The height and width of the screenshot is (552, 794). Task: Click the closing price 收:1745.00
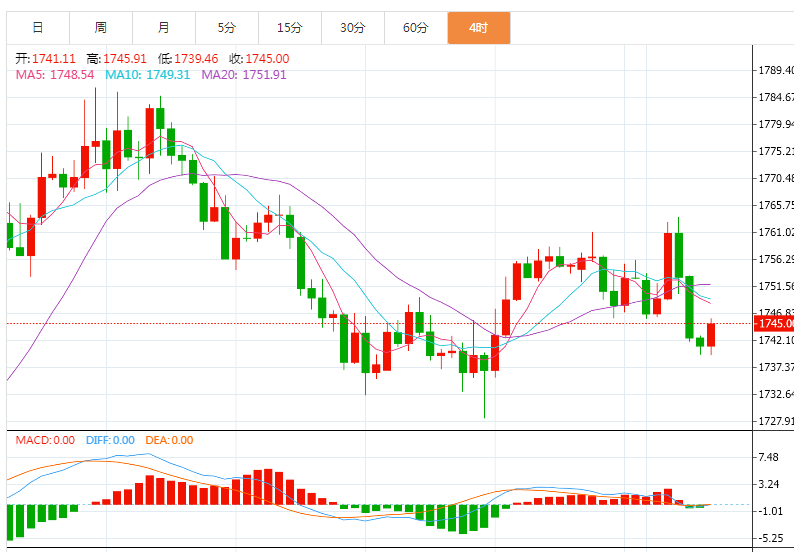coord(259,59)
